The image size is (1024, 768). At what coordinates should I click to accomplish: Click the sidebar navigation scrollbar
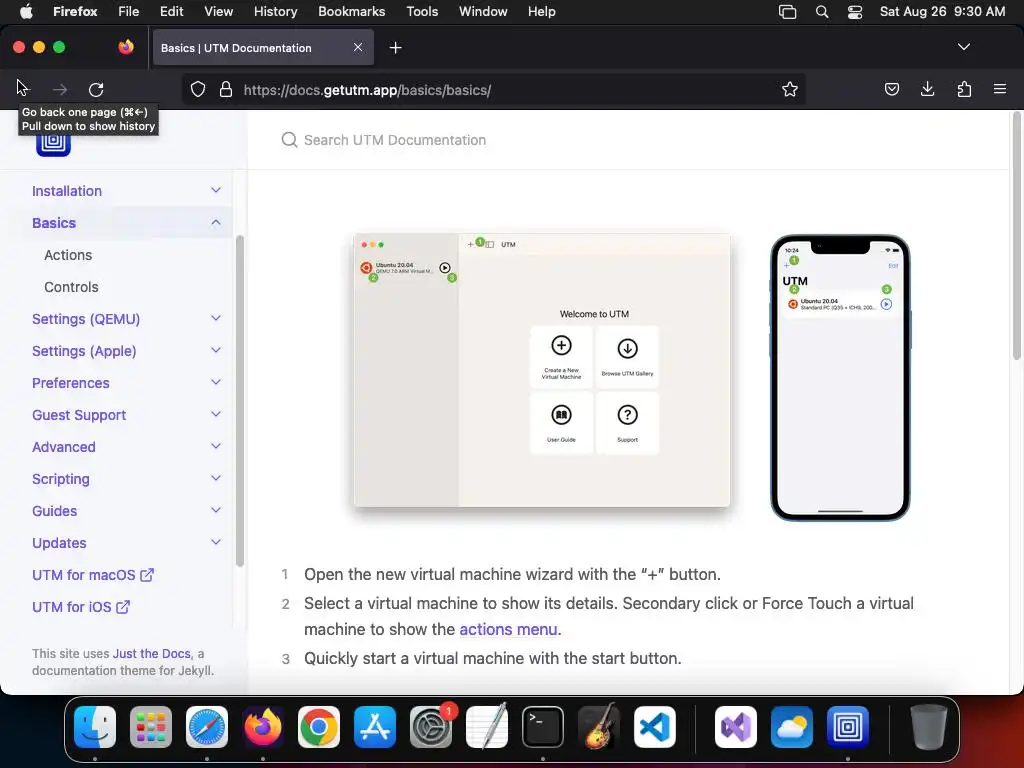click(x=240, y=401)
